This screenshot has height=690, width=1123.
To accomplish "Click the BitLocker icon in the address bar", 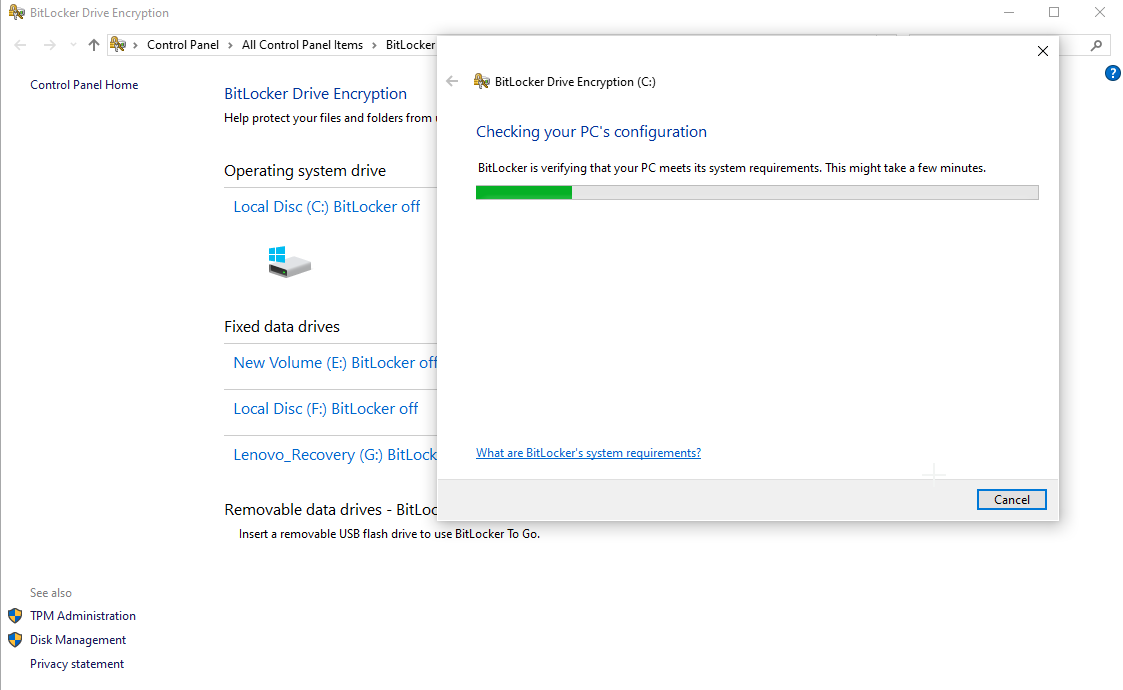I will (119, 44).
